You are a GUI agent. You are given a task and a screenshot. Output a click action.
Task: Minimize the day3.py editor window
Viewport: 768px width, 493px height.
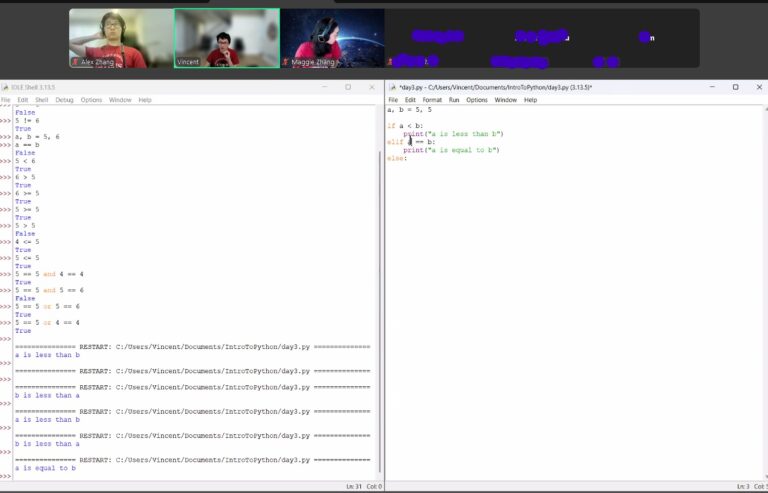point(712,87)
